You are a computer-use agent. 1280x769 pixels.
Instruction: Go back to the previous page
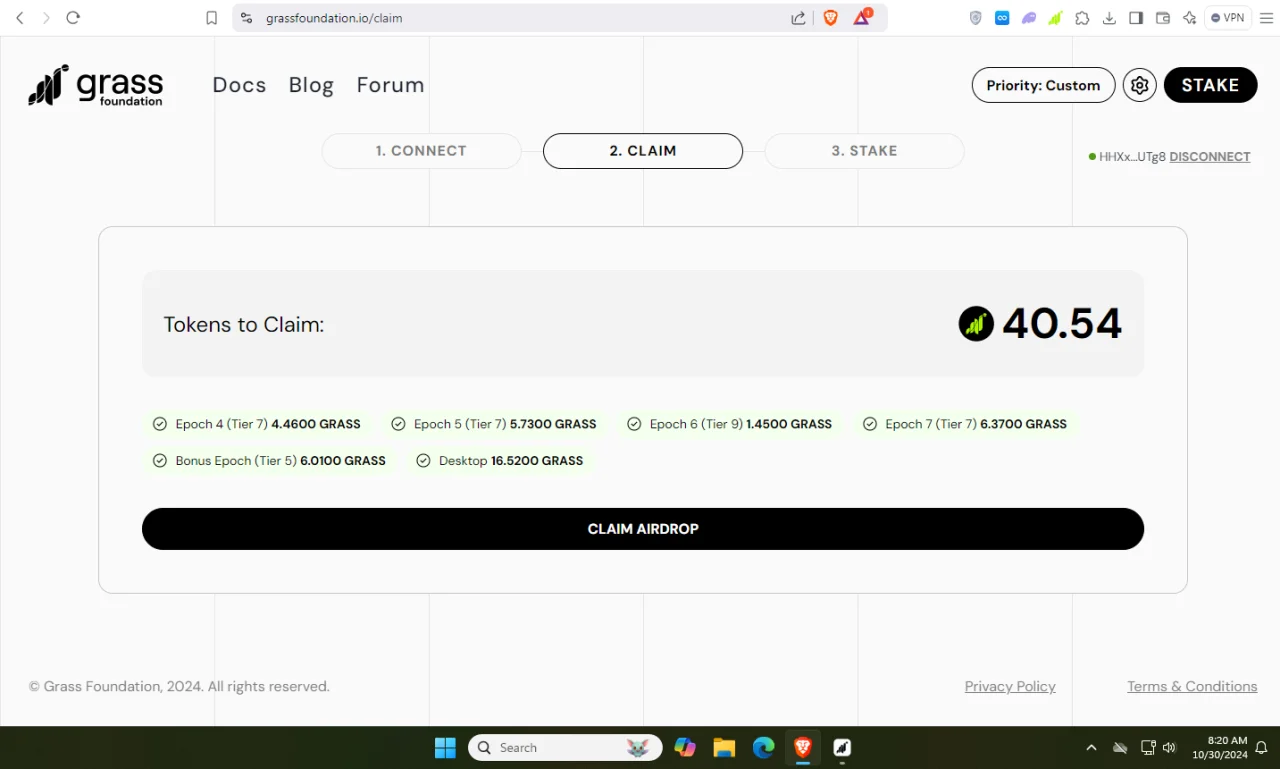(x=20, y=18)
